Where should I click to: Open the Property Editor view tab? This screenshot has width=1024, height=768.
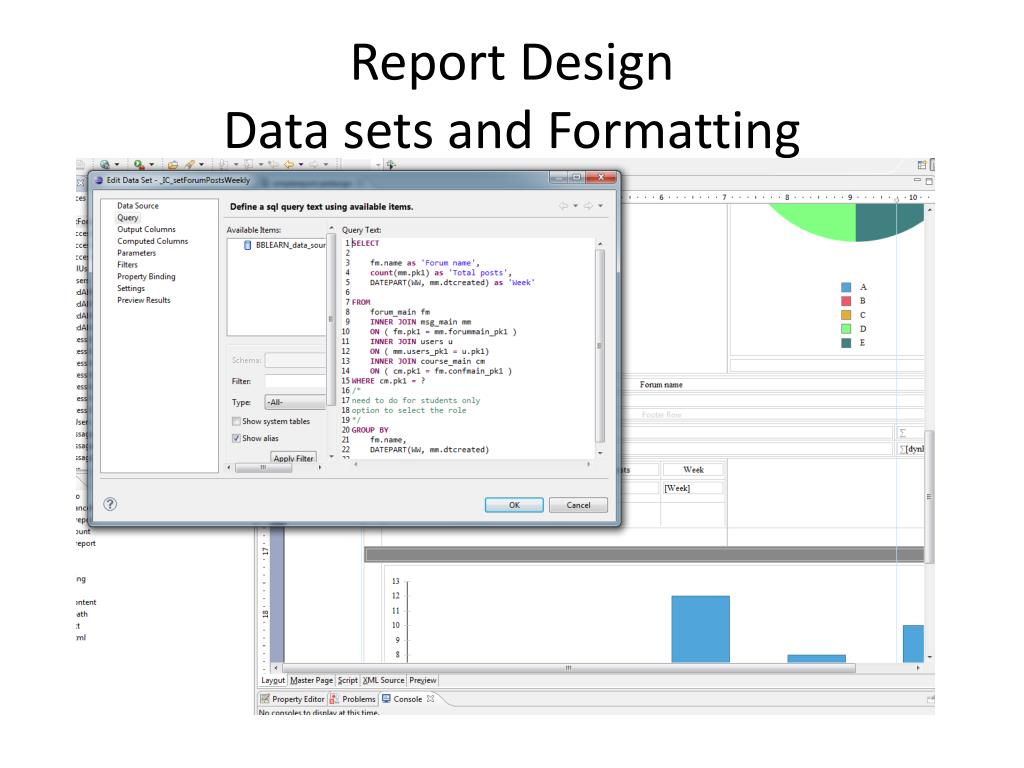(x=292, y=699)
